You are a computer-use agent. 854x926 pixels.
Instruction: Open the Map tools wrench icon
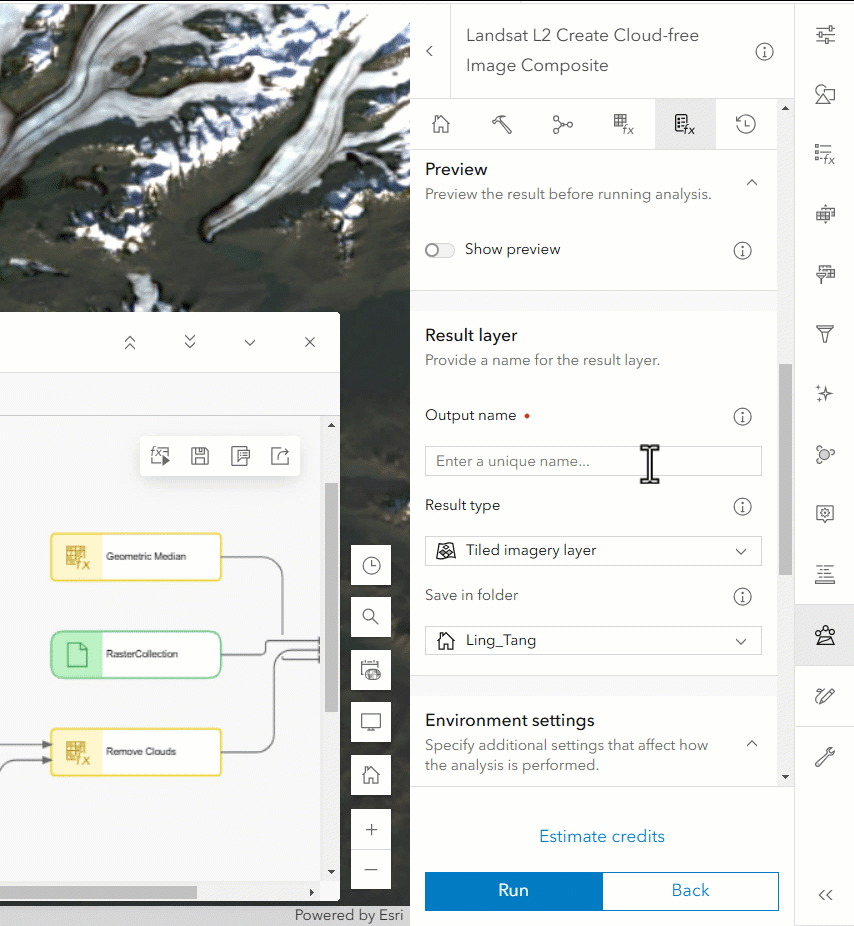pyautogui.click(x=825, y=757)
